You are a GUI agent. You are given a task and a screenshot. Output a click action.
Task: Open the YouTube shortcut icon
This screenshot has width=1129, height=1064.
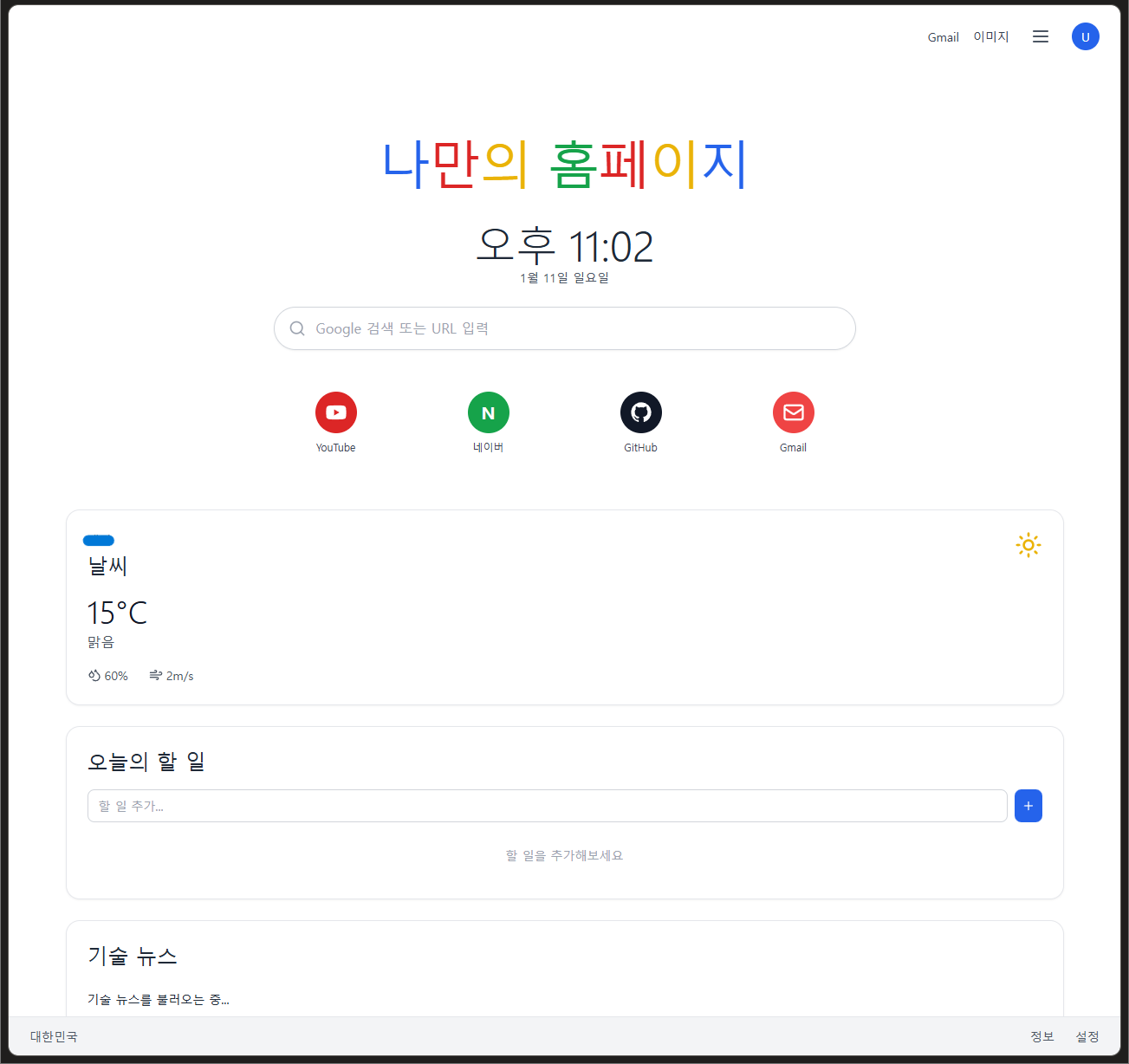click(x=336, y=412)
